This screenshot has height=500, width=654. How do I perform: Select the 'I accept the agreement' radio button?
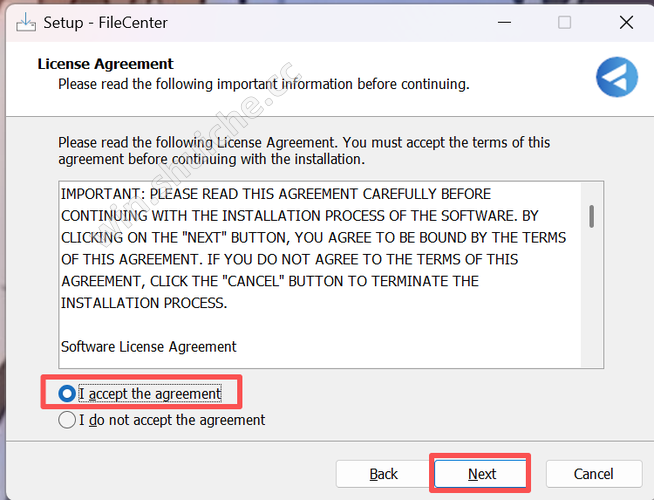point(67,393)
